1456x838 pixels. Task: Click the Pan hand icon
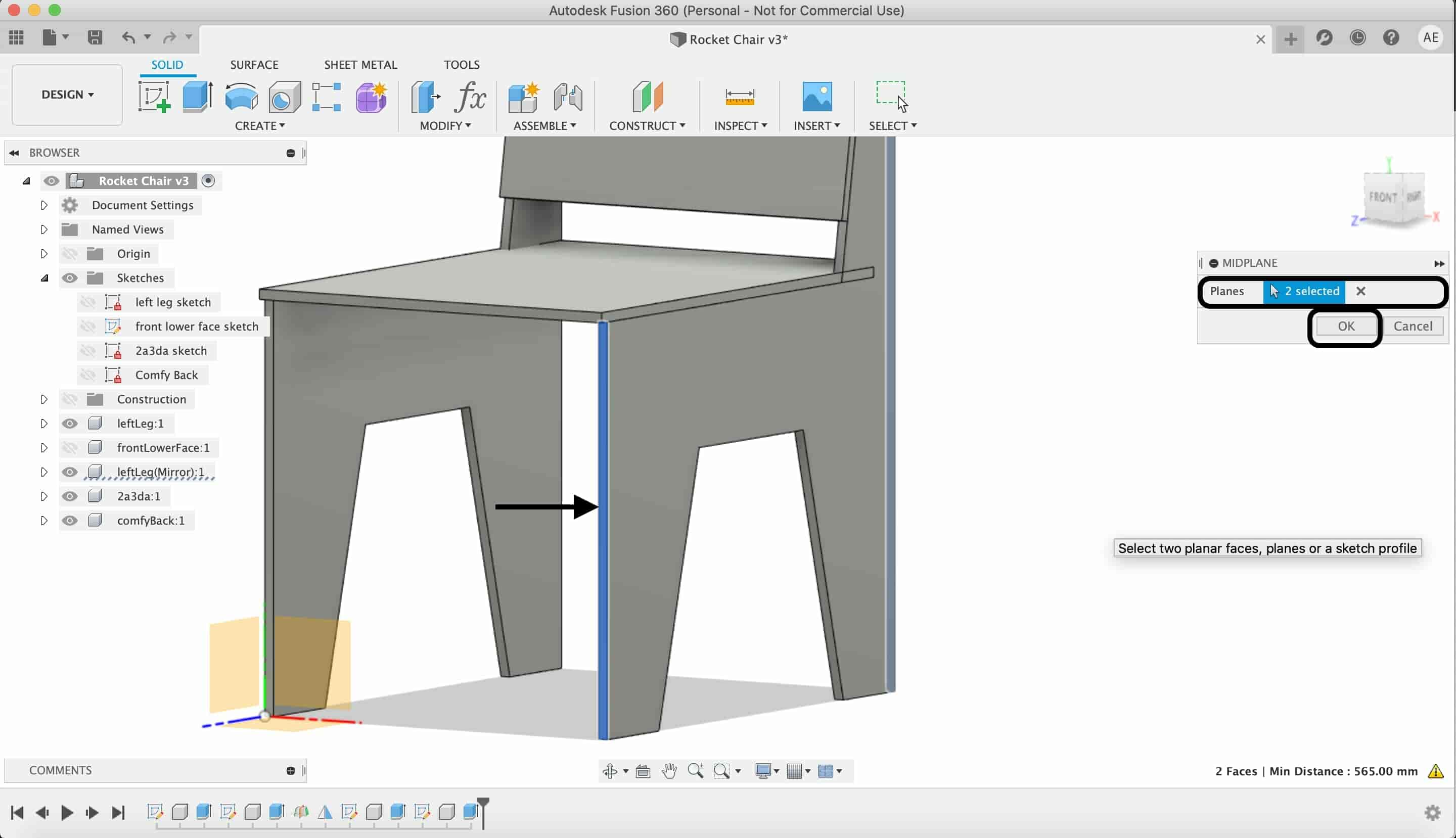pyautogui.click(x=669, y=771)
